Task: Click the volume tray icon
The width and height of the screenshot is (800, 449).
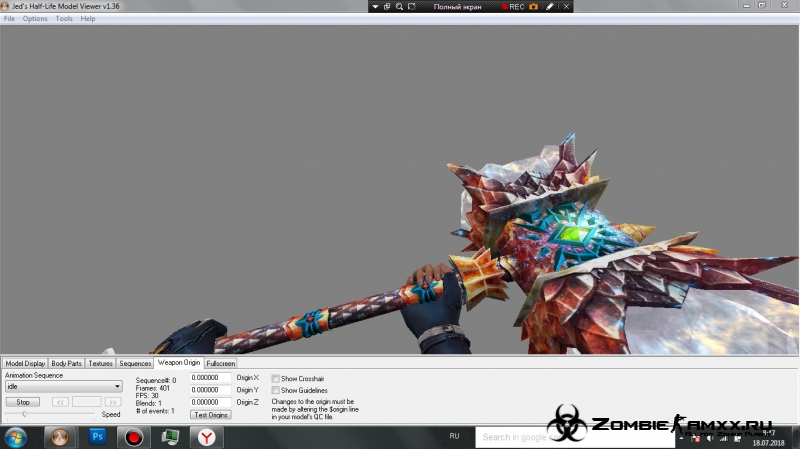Action: tap(710, 438)
